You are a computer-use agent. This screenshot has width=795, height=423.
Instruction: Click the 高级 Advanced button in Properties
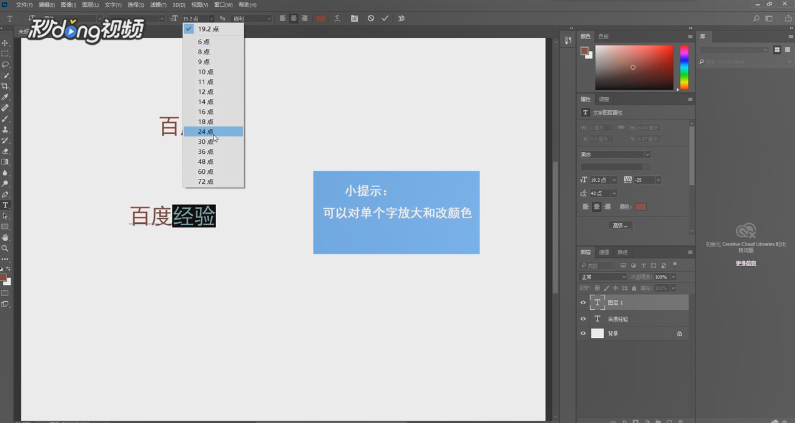(x=621, y=225)
